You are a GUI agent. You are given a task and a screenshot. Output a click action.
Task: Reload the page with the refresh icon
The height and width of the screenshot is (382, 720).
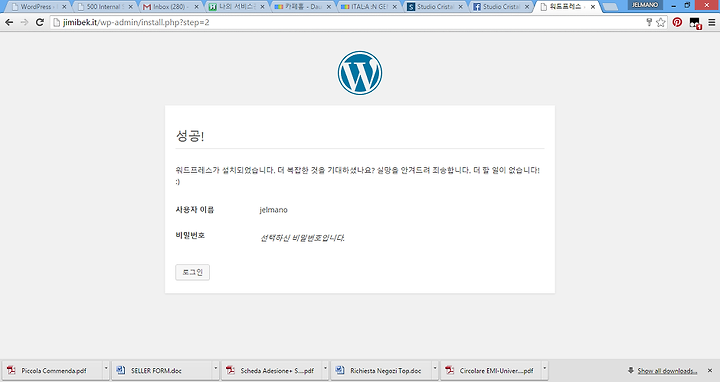(40, 22)
